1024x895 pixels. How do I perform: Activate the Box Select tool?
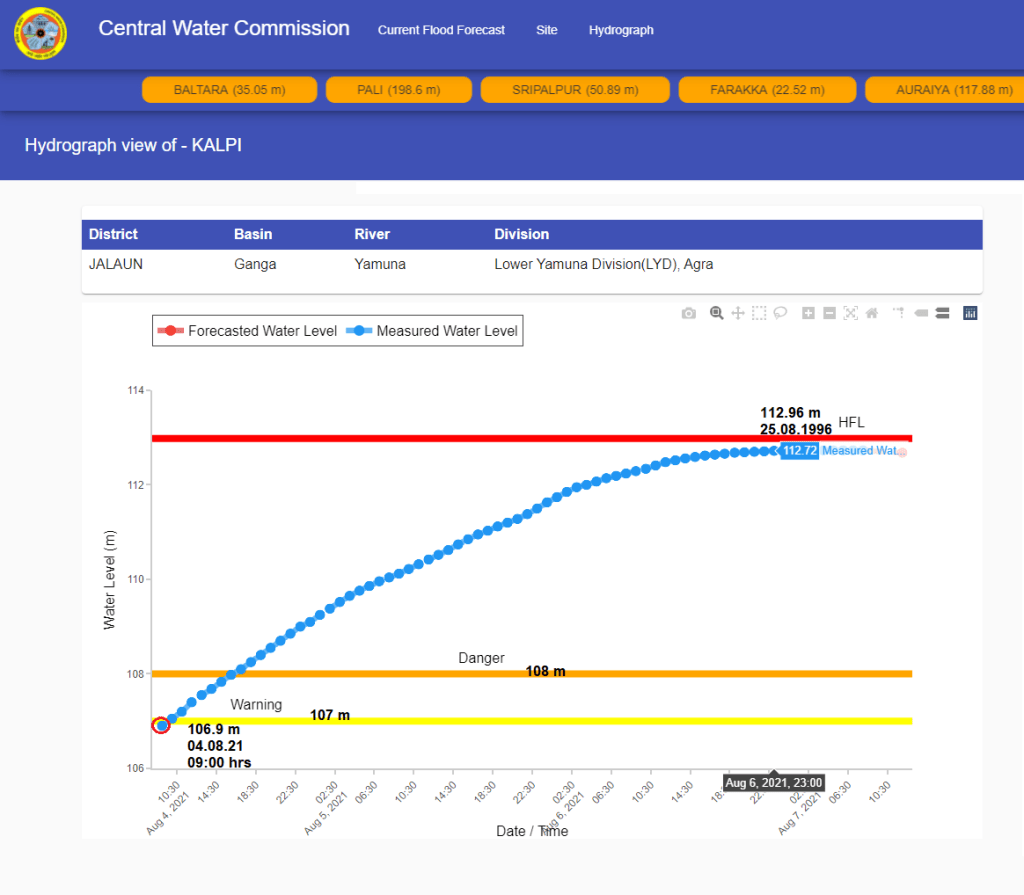pos(759,313)
